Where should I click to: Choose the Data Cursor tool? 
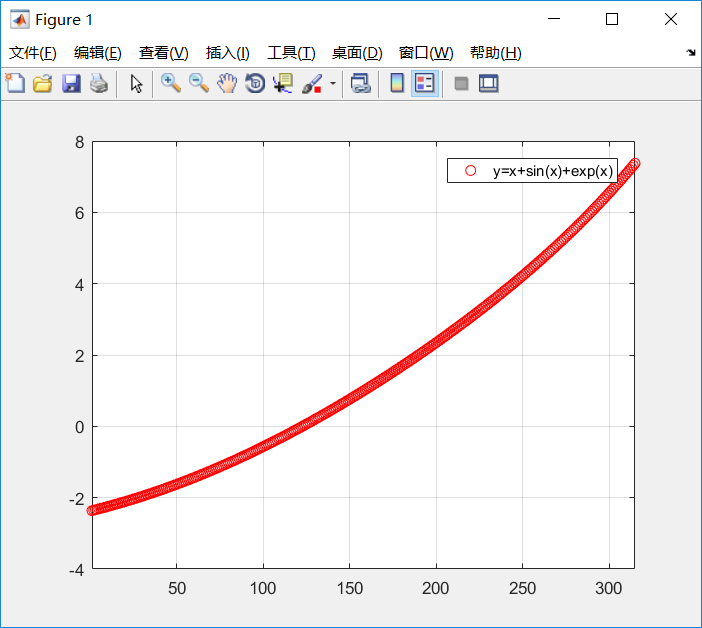[283, 83]
